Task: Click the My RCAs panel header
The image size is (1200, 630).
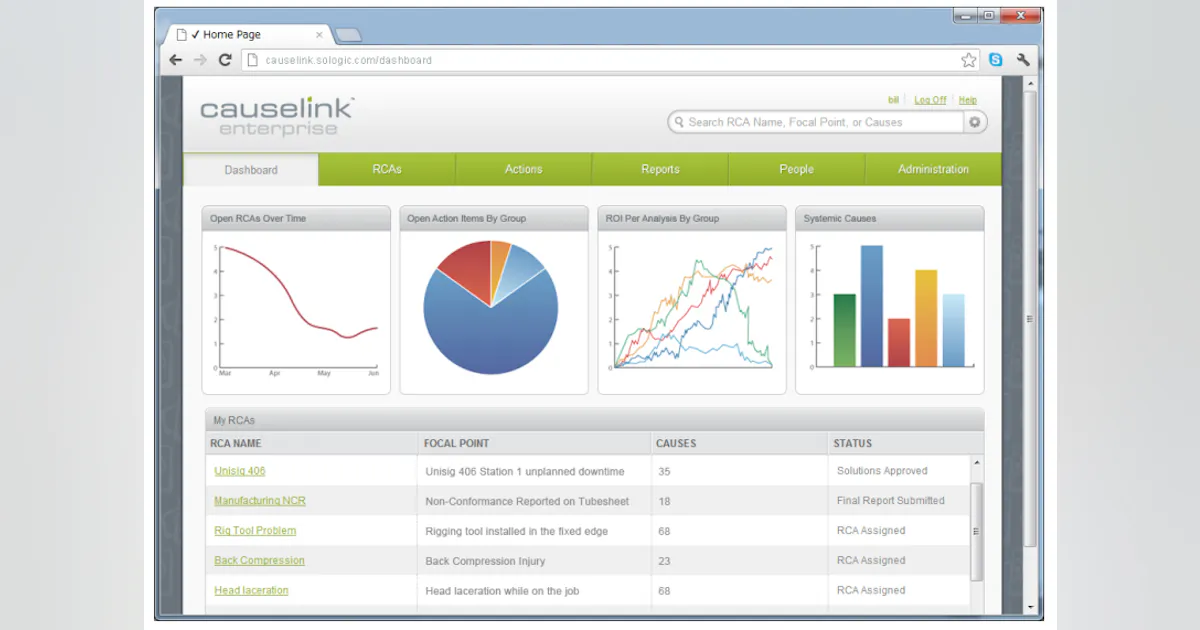Action: coord(594,420)
